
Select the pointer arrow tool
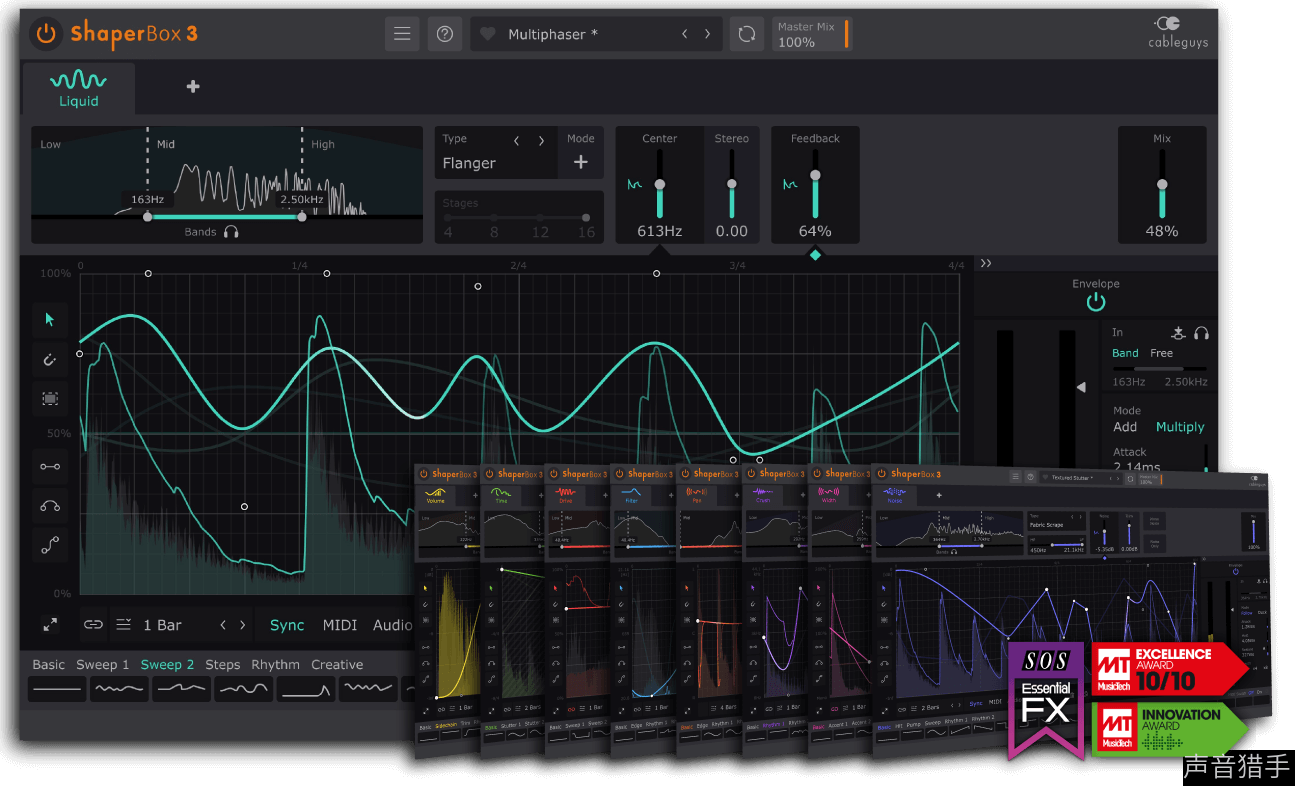click(50, 320)
